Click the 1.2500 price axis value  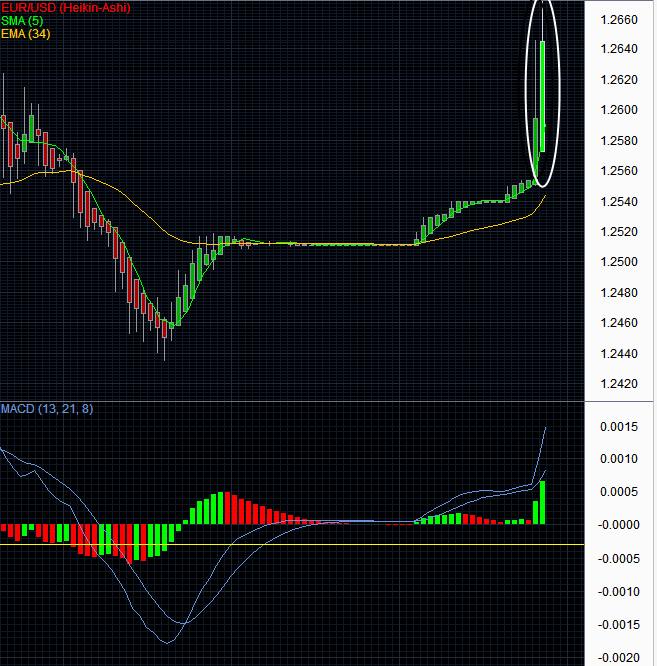tap(619, 262)
